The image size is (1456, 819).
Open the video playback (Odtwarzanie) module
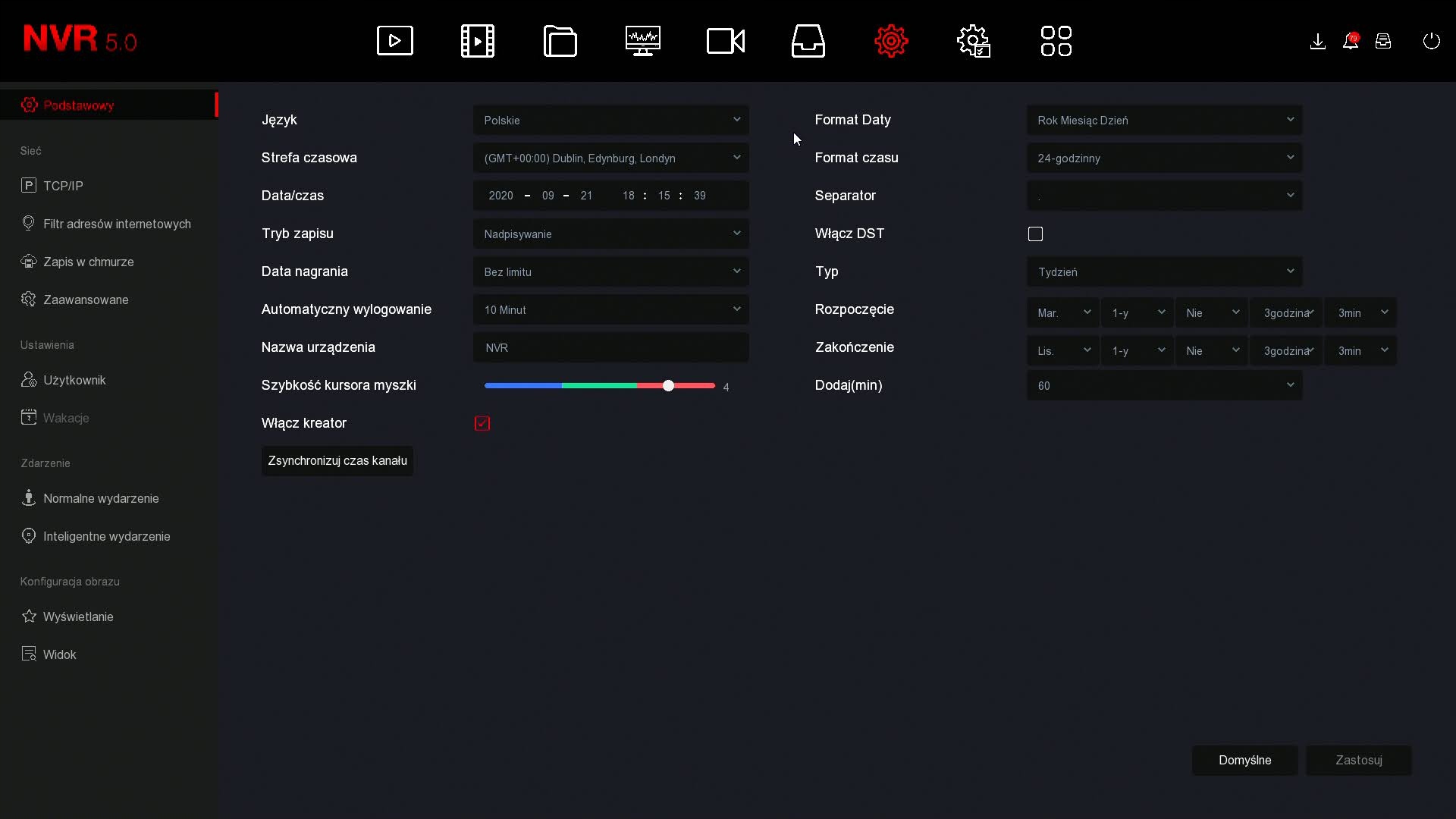click(x=477, y=40)
